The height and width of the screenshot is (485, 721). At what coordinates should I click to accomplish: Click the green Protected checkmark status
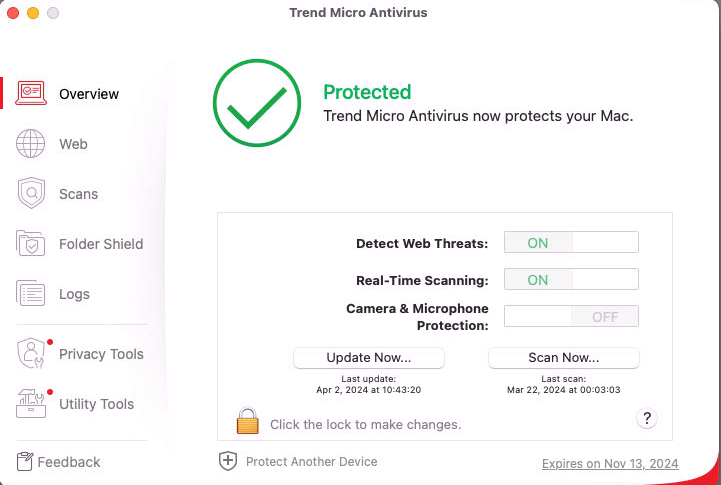pos(257,104)
